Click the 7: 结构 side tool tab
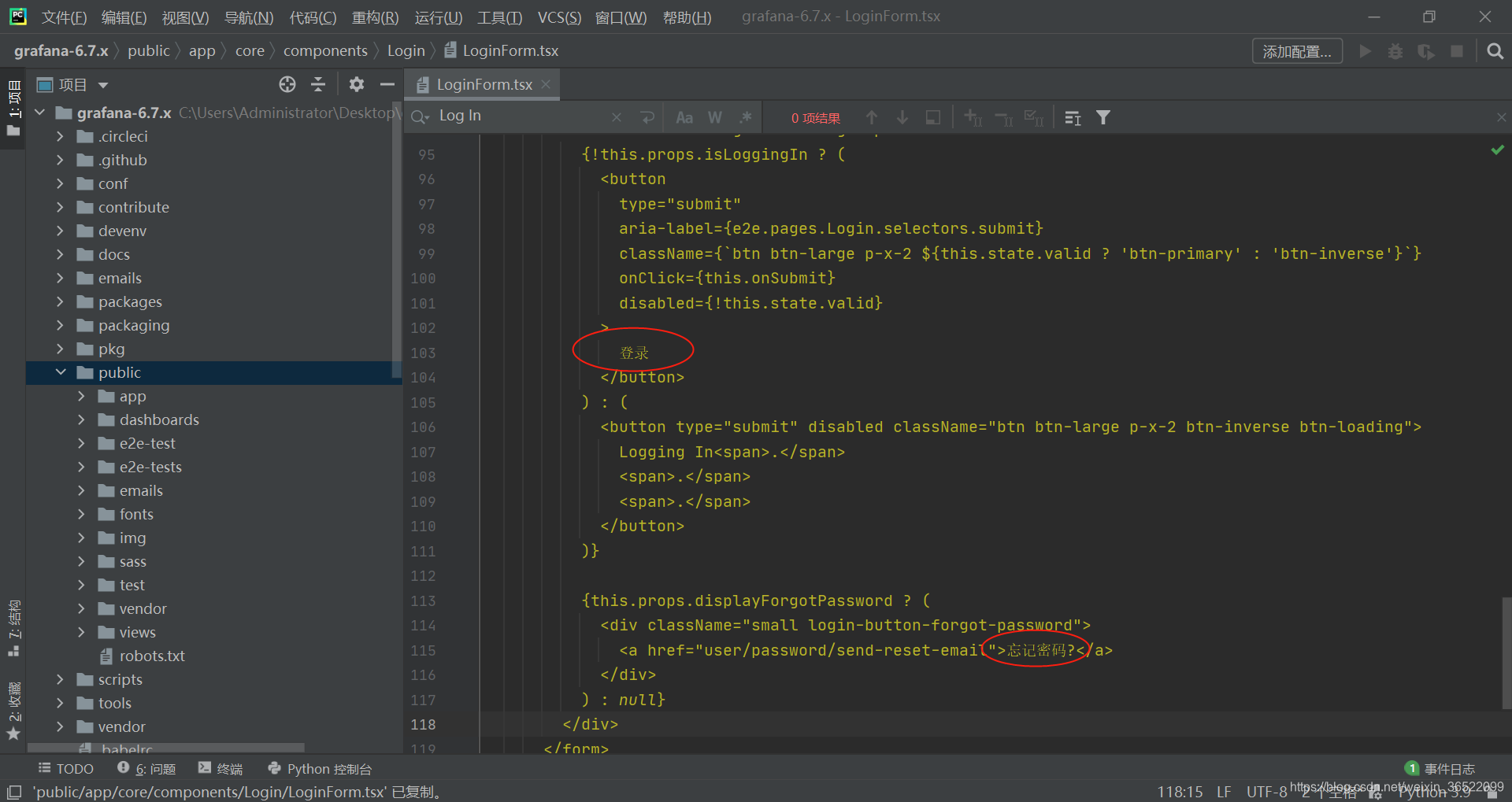This screenshot has width=1512, height=802. [x=13, y=628]
